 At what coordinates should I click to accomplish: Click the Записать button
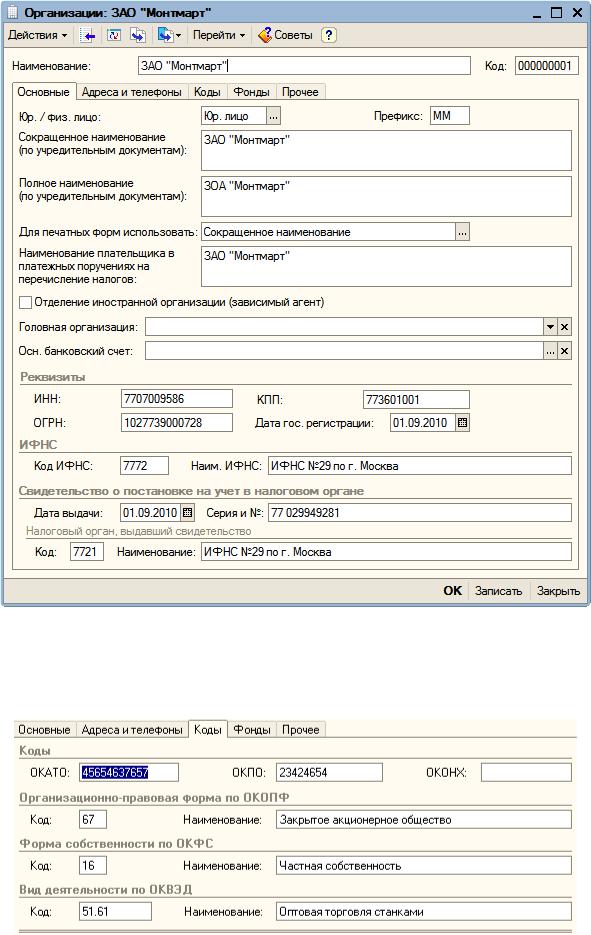point(499,591)
